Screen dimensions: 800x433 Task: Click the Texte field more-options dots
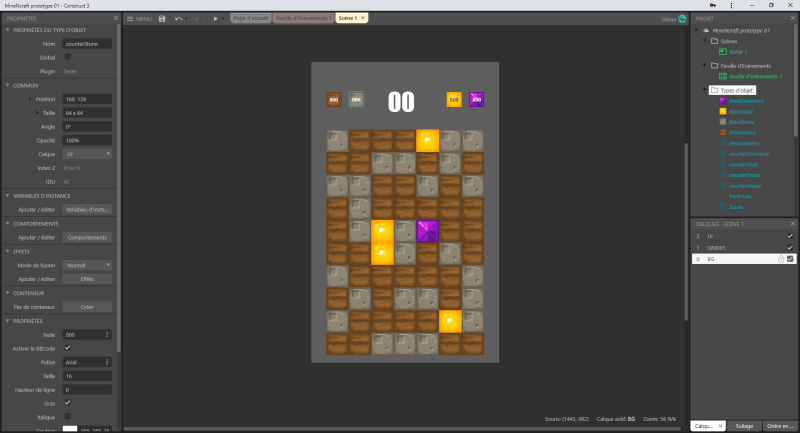(x=107, y=335)
